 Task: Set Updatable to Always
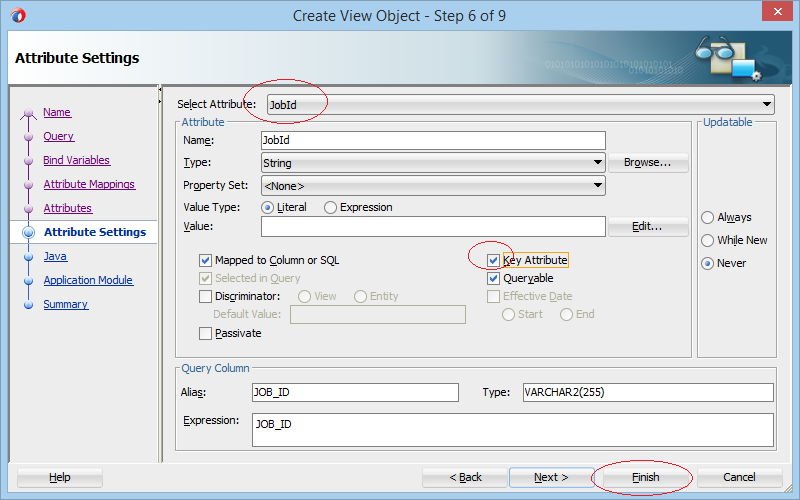[x=707, y=218]
